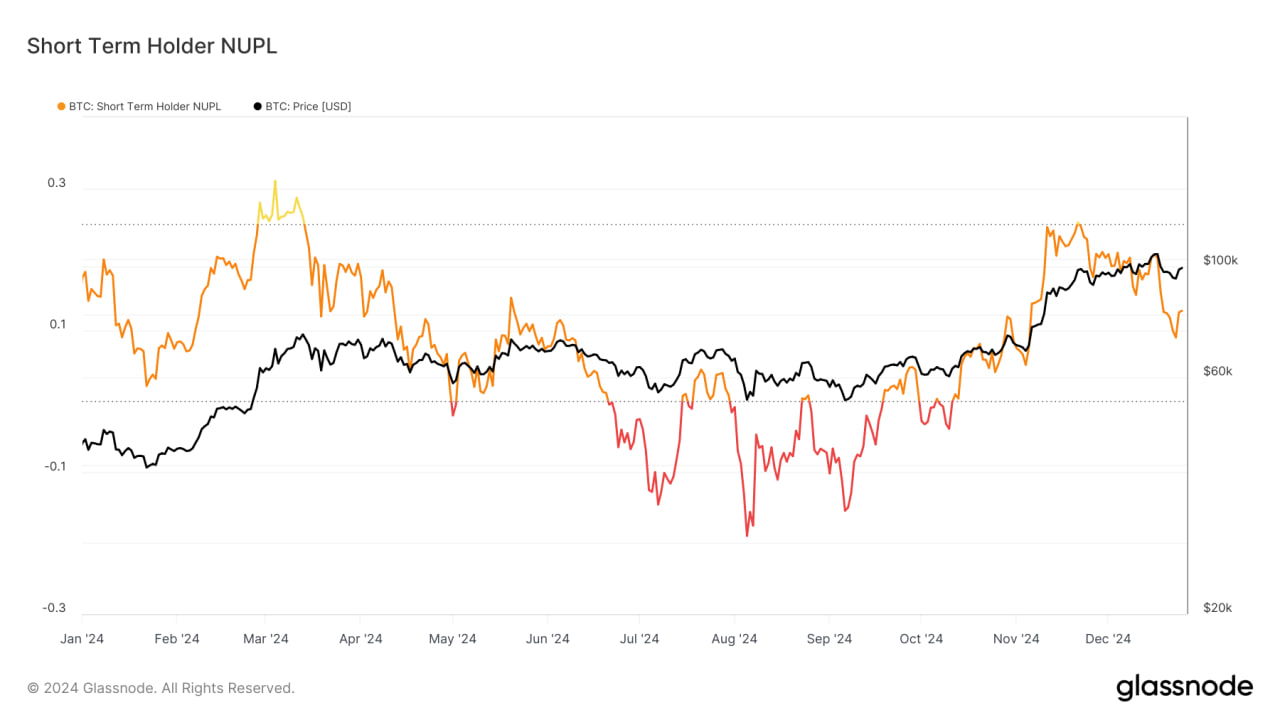Click the glassnode logo
Image resolution: width=1280 pixels, height=720 pixels.
1184,687
